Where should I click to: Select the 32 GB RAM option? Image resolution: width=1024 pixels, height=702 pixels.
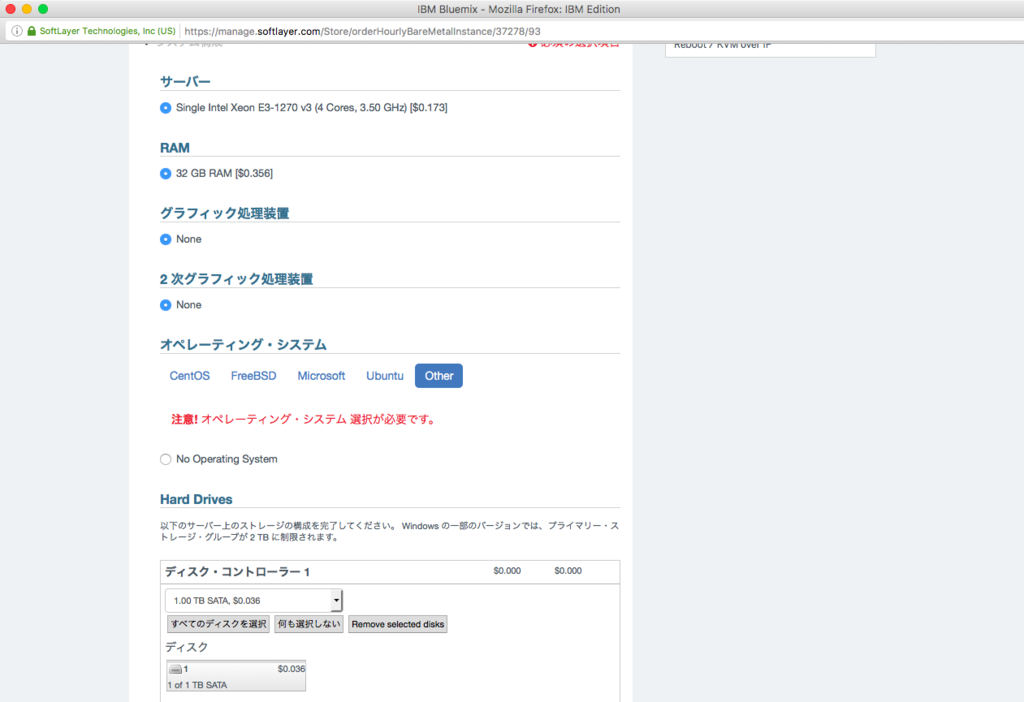point(164,173)
